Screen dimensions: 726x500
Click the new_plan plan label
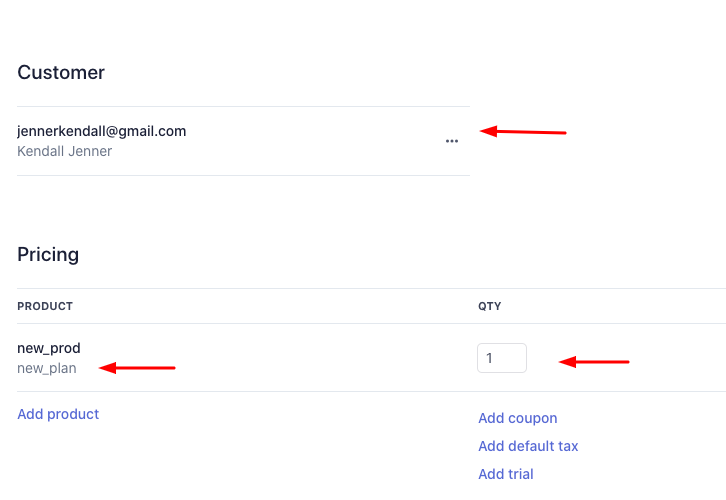coord(46,368)
